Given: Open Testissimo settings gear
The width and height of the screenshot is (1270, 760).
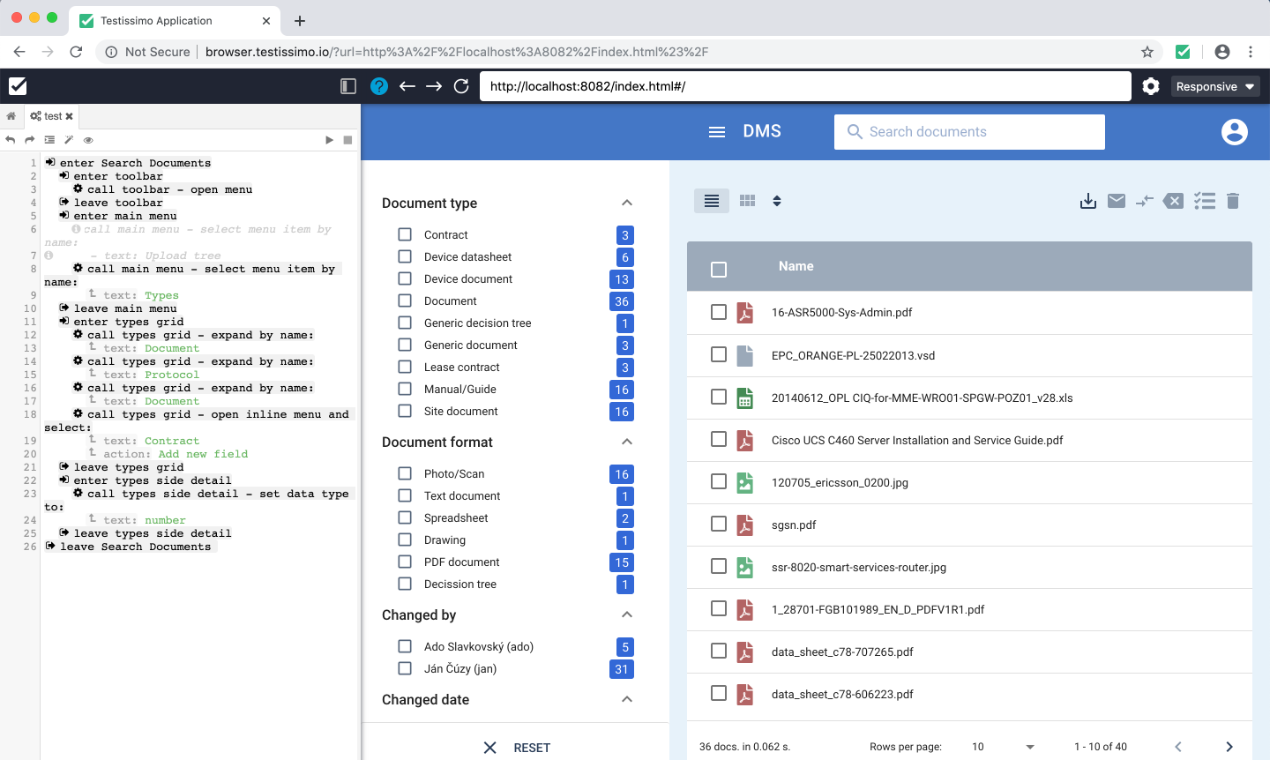Looking at the screenshot, I should (x=1151, y=86).
